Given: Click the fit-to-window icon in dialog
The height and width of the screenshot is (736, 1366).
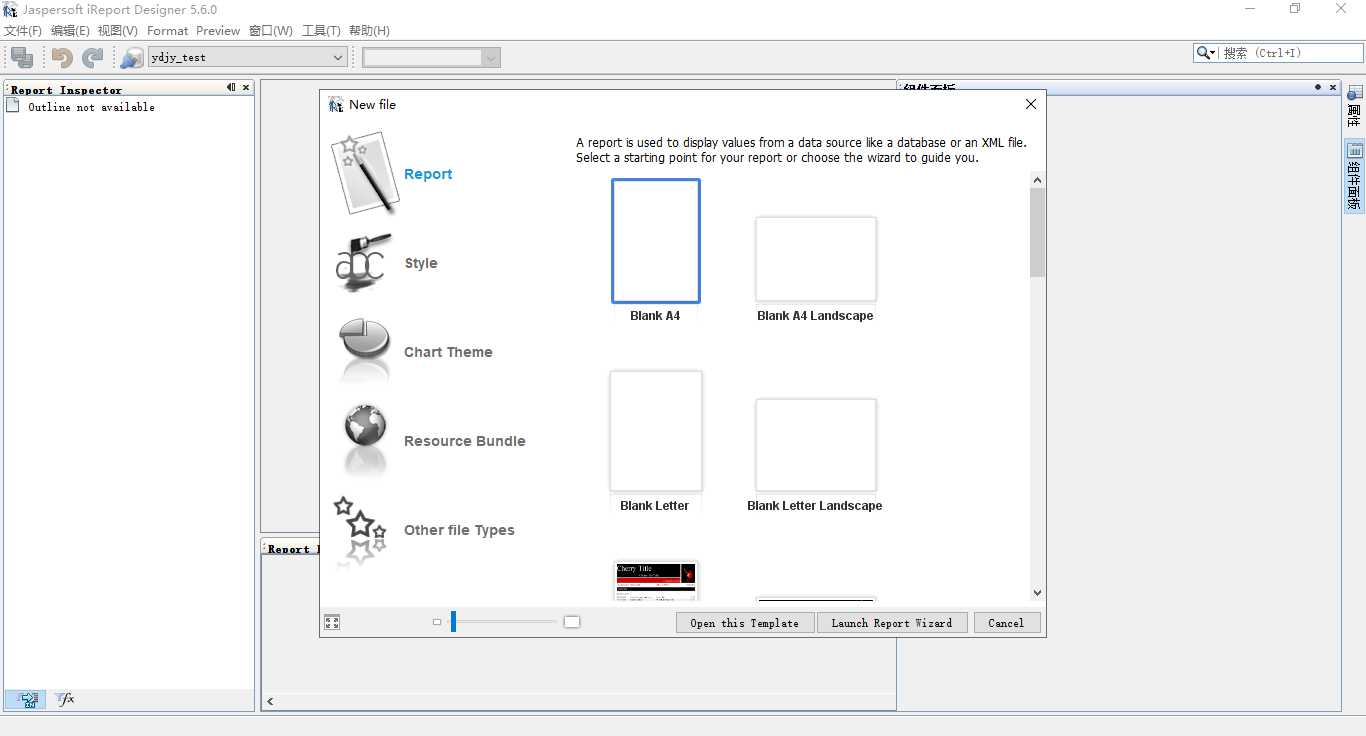Looking at the screenshot, I should pyautogui.click(x=332, y=622).
